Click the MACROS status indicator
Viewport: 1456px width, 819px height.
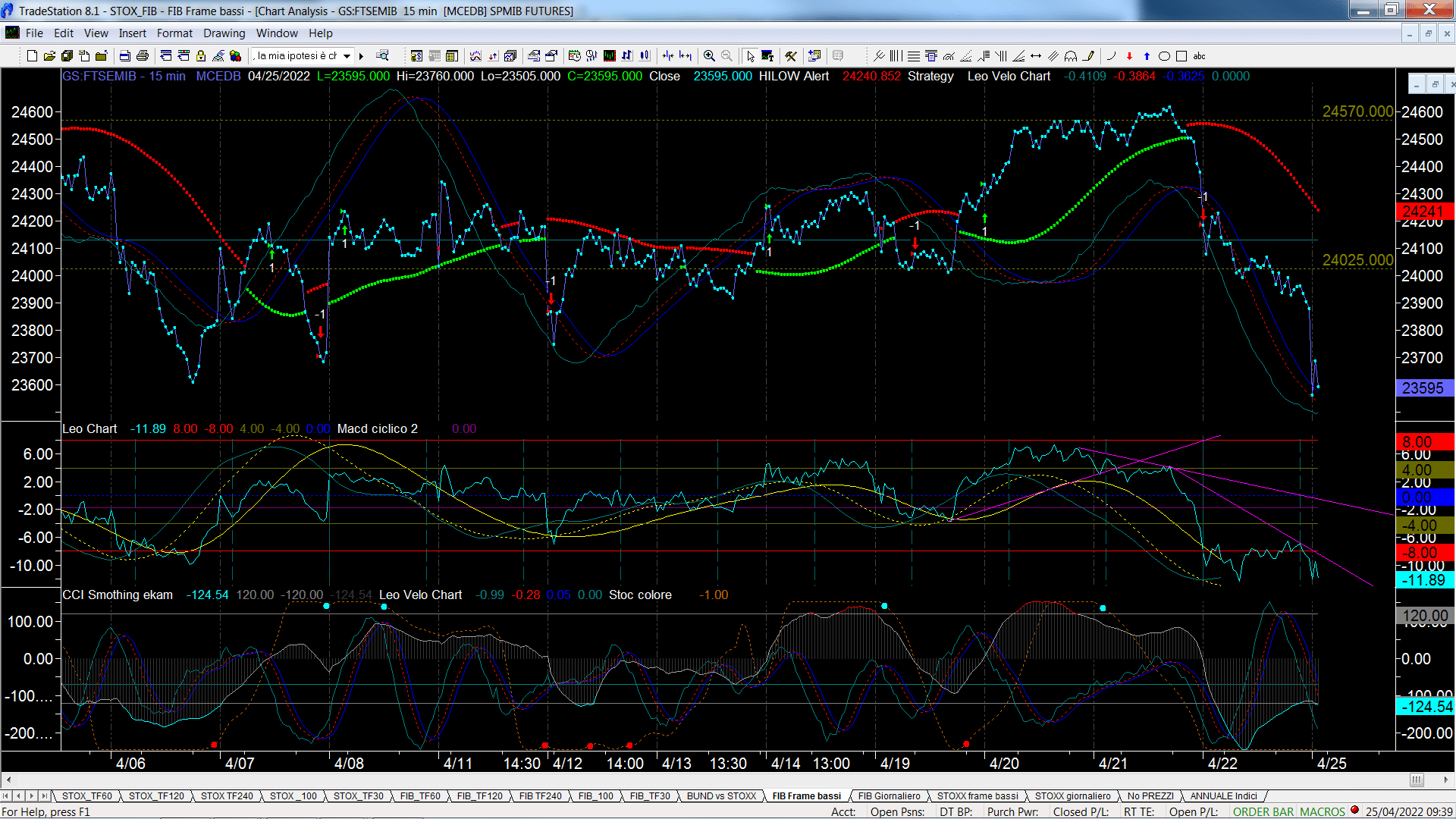(x=1322, y=812)
